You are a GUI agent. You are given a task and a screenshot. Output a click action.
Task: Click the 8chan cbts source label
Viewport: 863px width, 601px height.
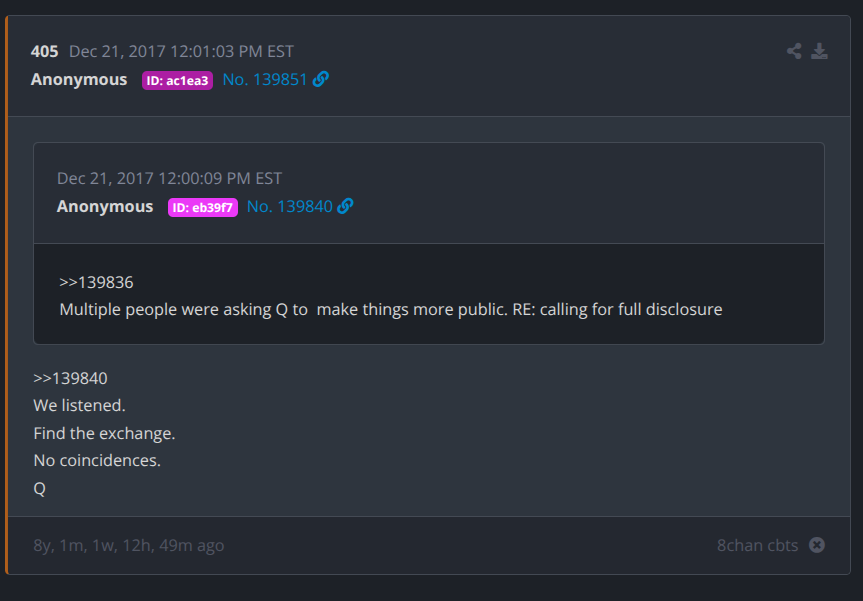757,545
